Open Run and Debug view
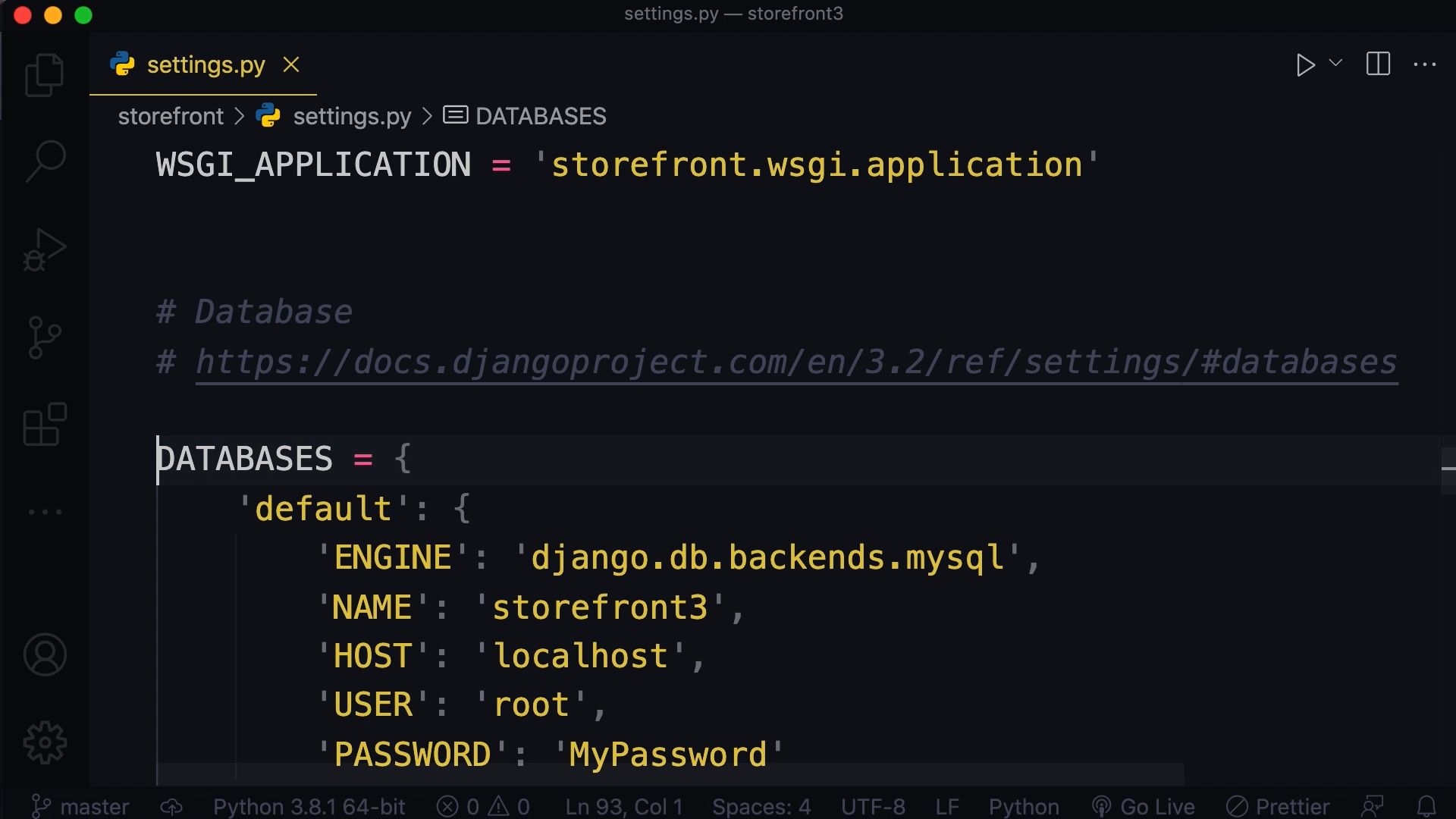The width and height of the screenshot is (1456, 819). 44,250
